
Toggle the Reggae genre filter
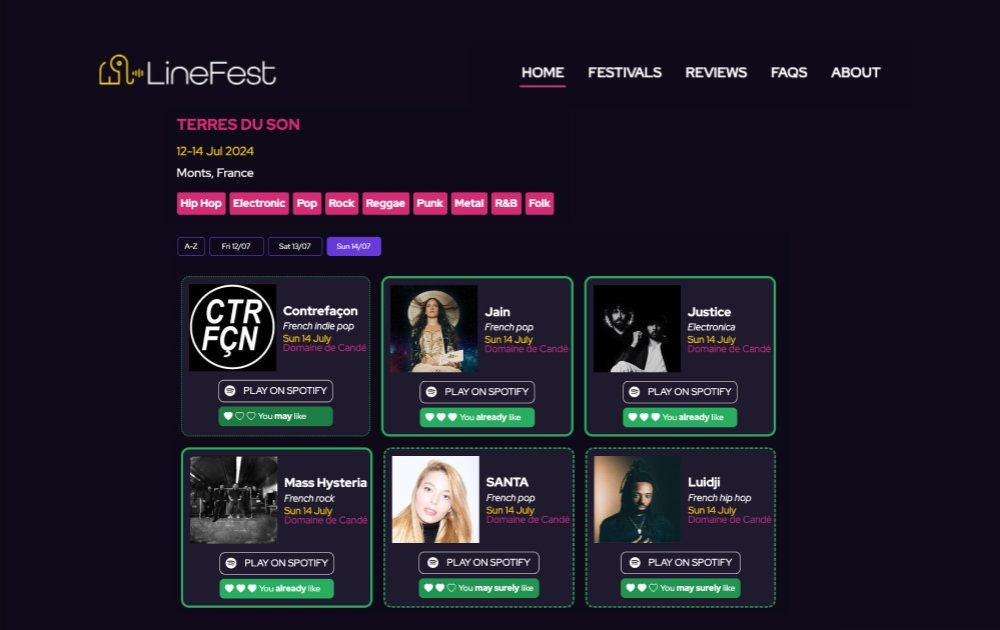click(x=386, y=203)
